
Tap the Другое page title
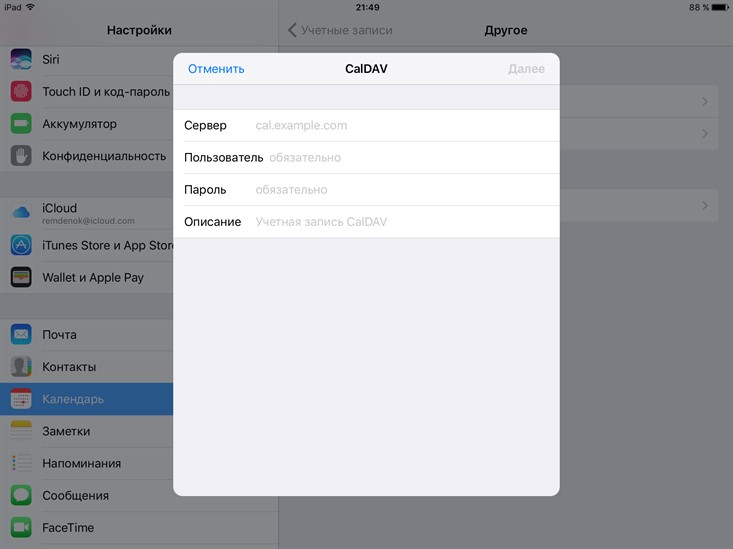(x=506, y=30)
